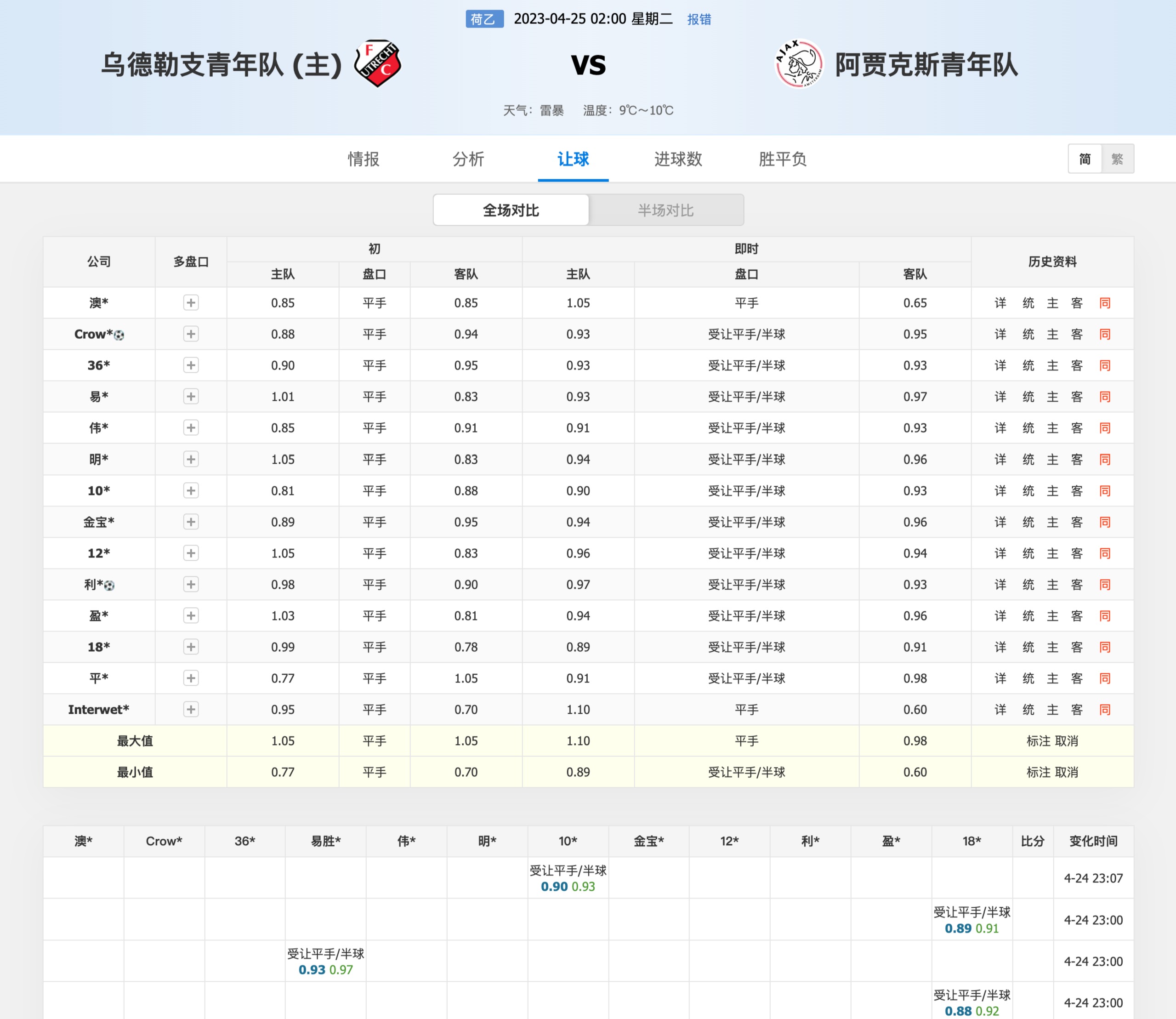Open 主 home history for 12* row

click(x=1053, y=553)
